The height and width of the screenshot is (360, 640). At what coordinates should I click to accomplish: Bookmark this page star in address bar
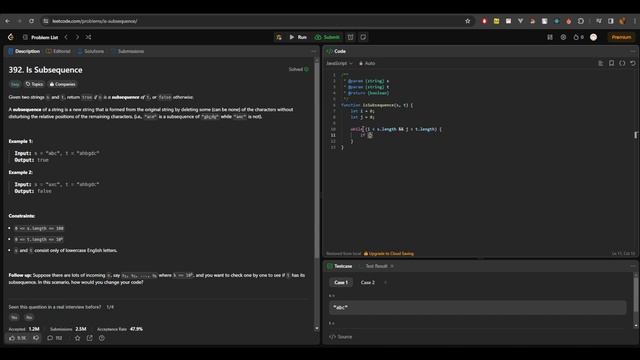pos(468,21)
